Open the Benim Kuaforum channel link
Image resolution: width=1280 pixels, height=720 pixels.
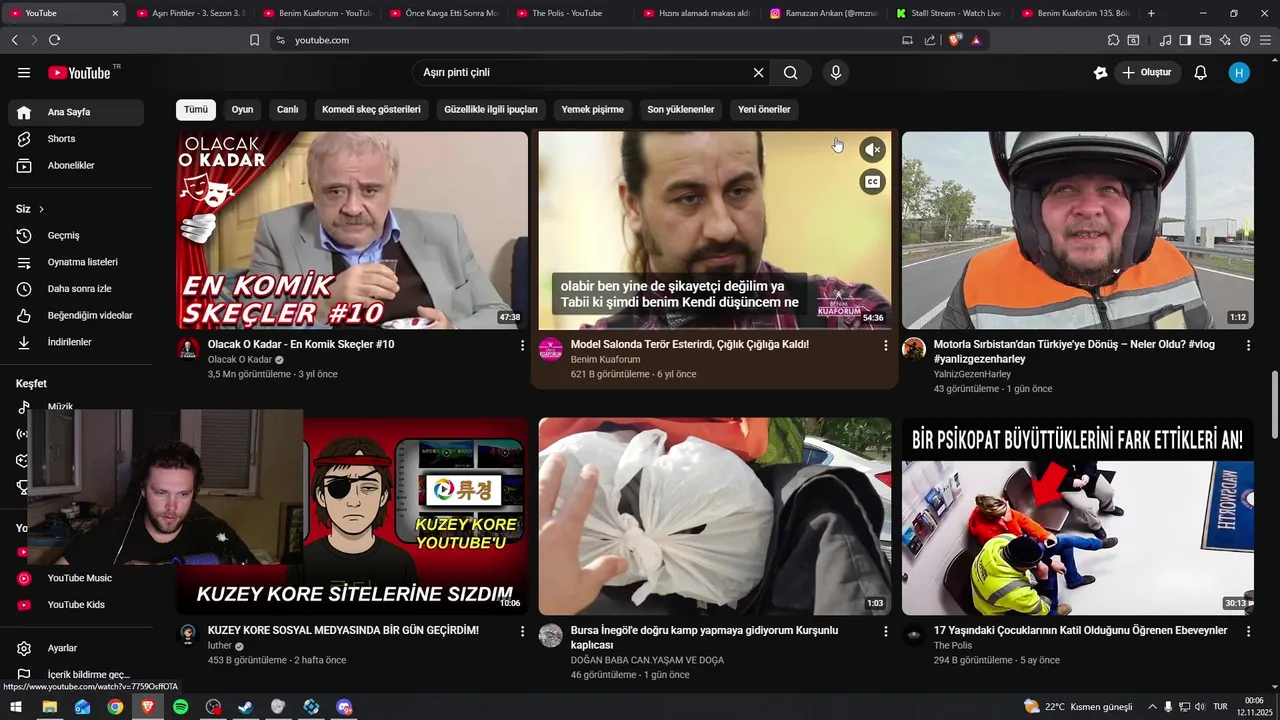(605, 360)
